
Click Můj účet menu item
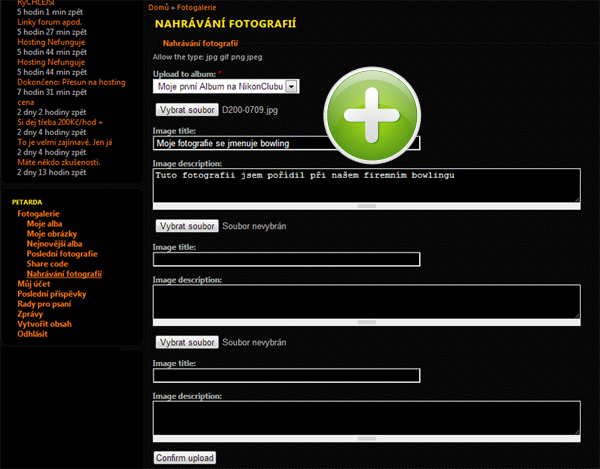coord(35,284)
